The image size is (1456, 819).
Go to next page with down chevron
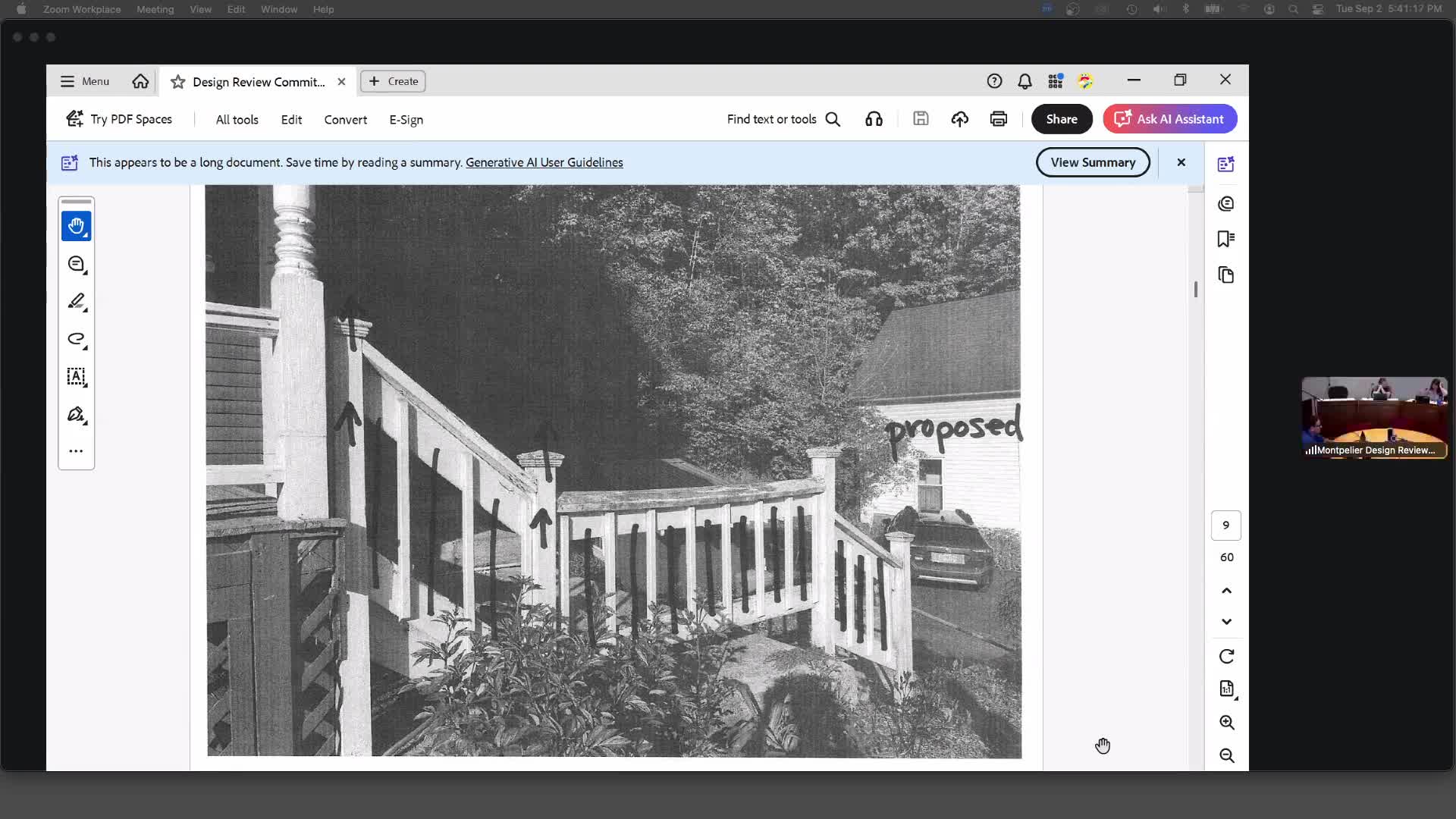[x=1226, y=622]
